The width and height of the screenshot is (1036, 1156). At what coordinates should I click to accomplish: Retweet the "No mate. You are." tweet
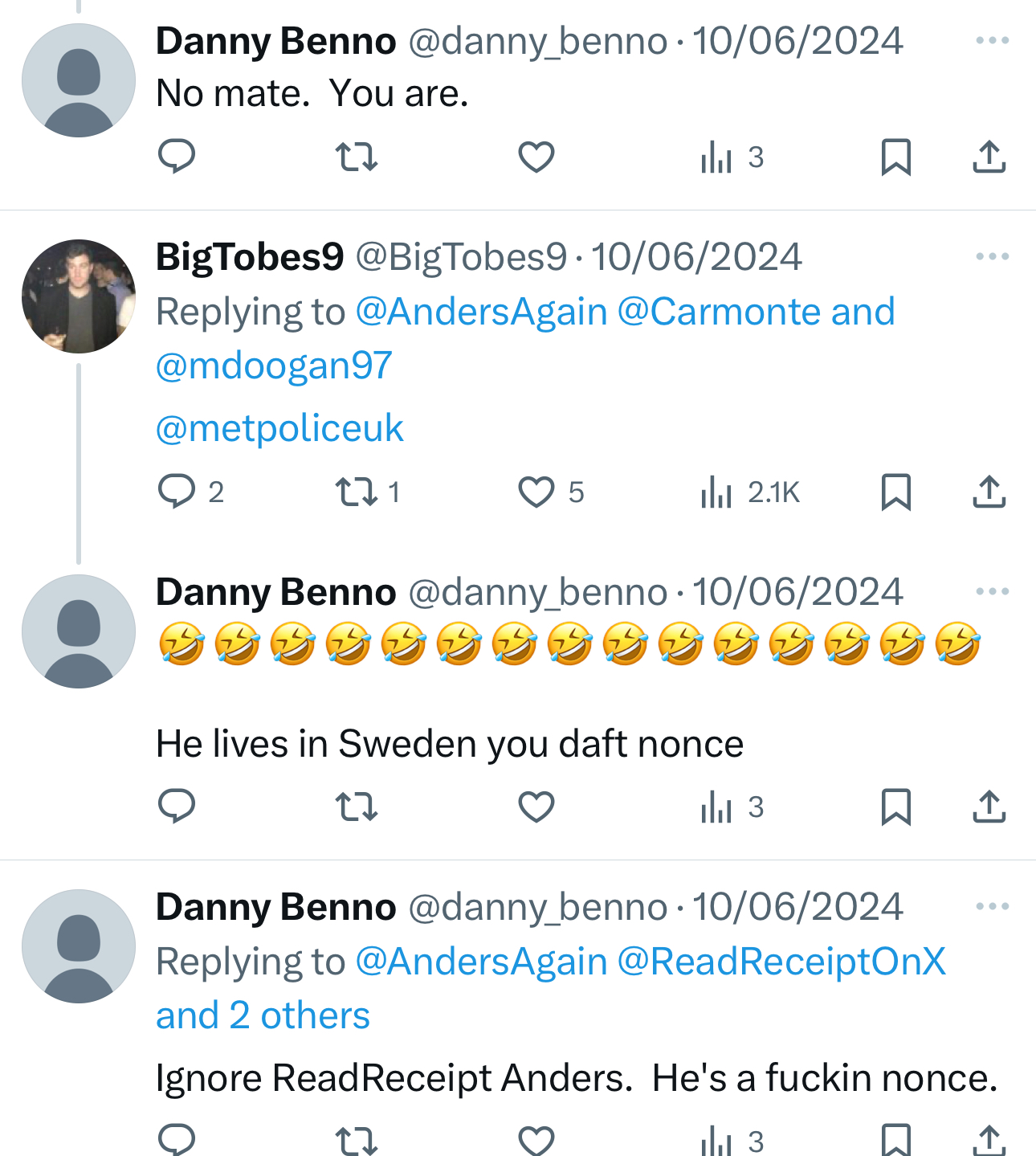357,157
